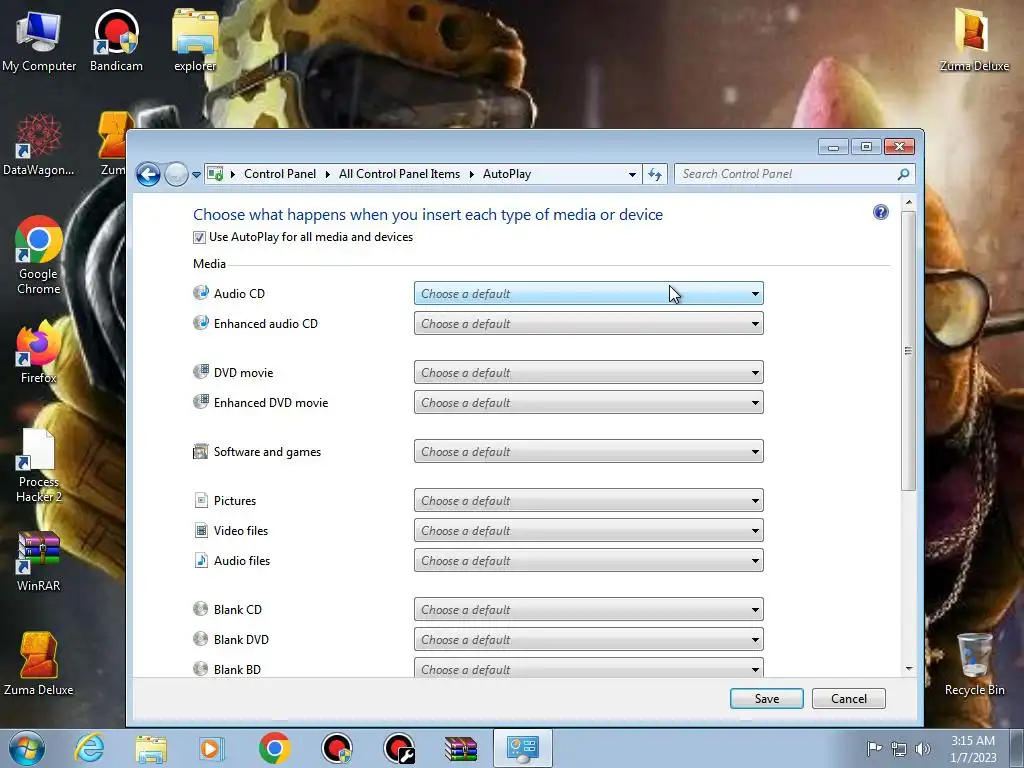Open the Blank DVD default dropdown

tap(588, 639)
